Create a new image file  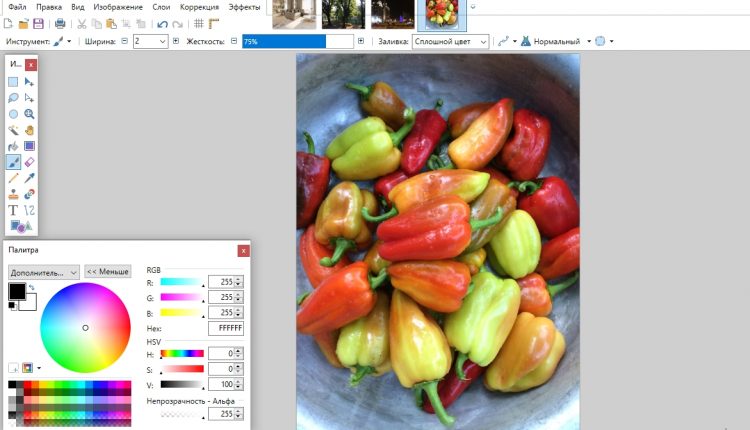8,23
